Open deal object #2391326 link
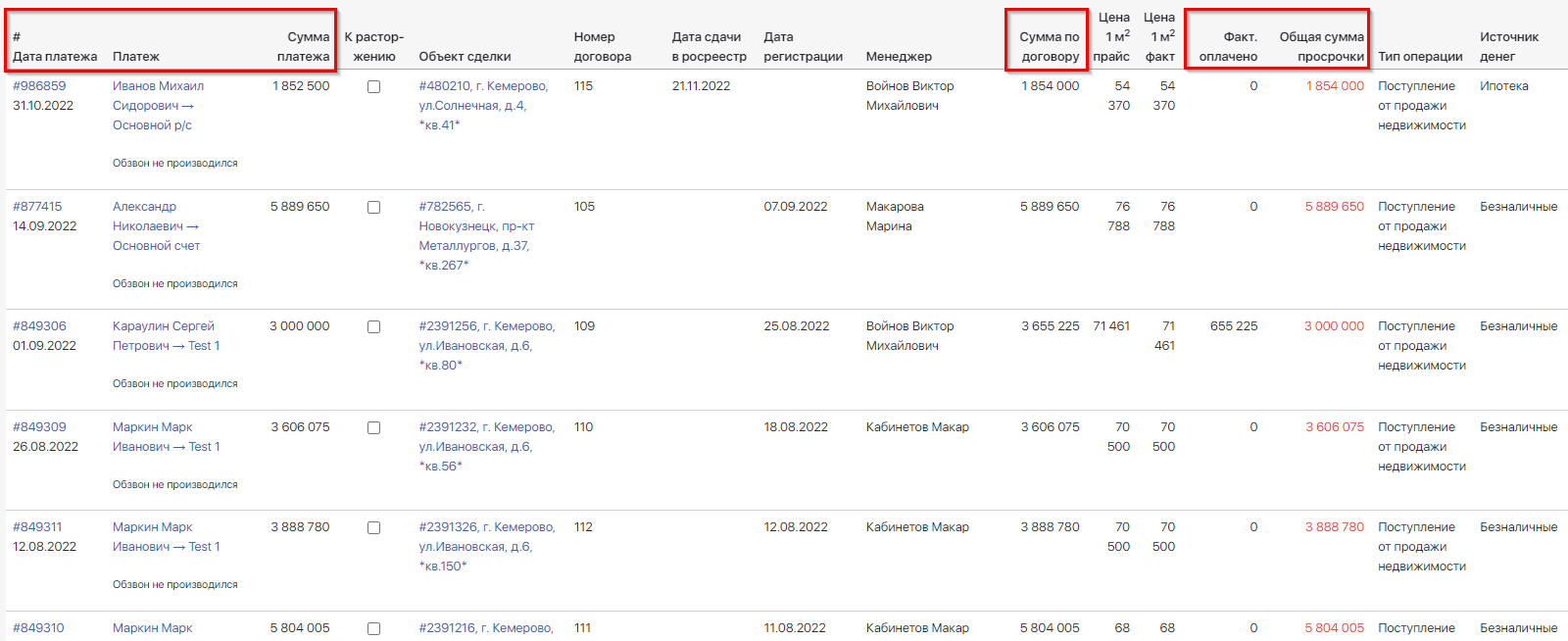 click(x=486, y=527)
